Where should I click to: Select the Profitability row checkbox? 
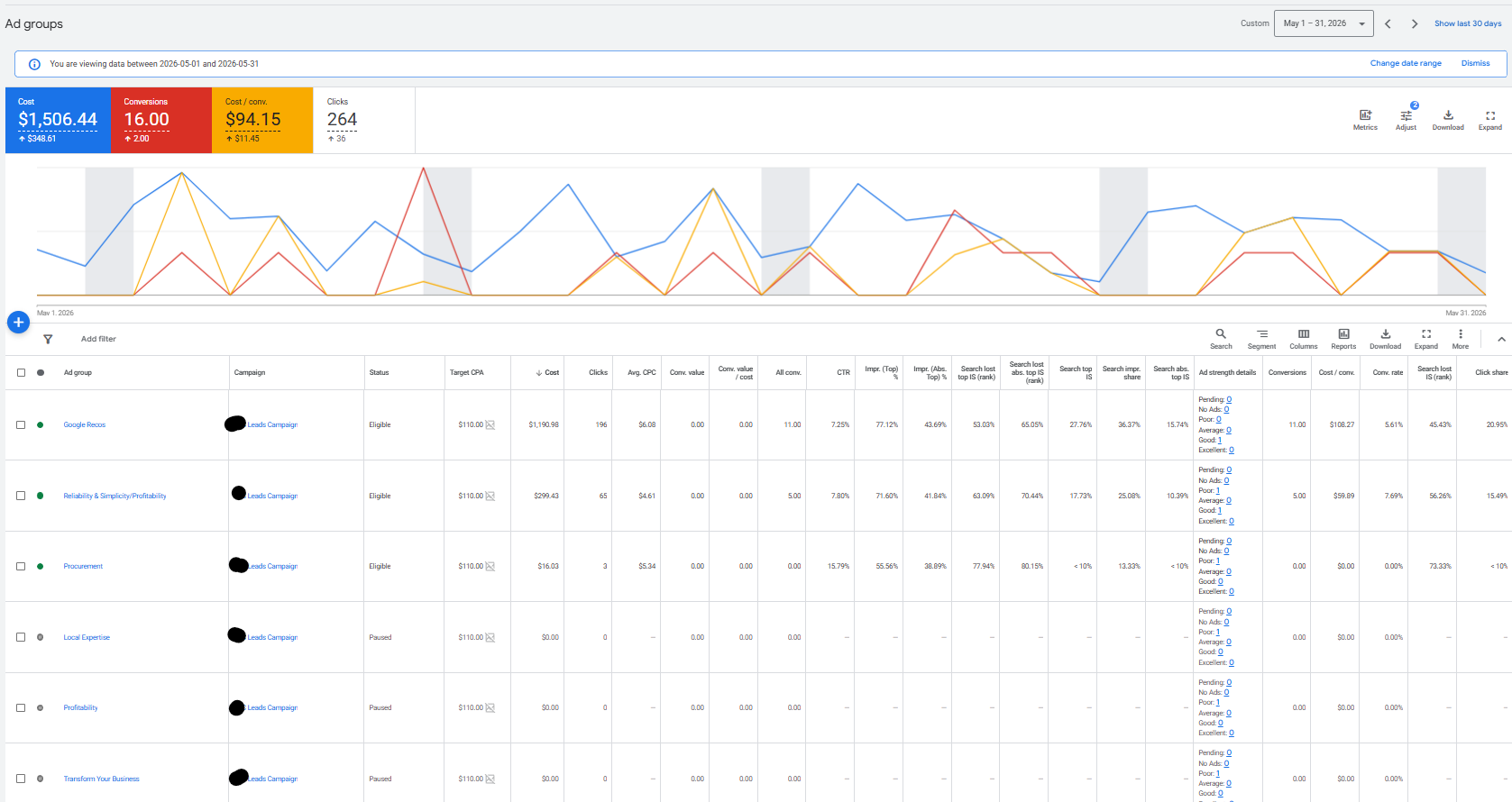[x=21, y=708]
